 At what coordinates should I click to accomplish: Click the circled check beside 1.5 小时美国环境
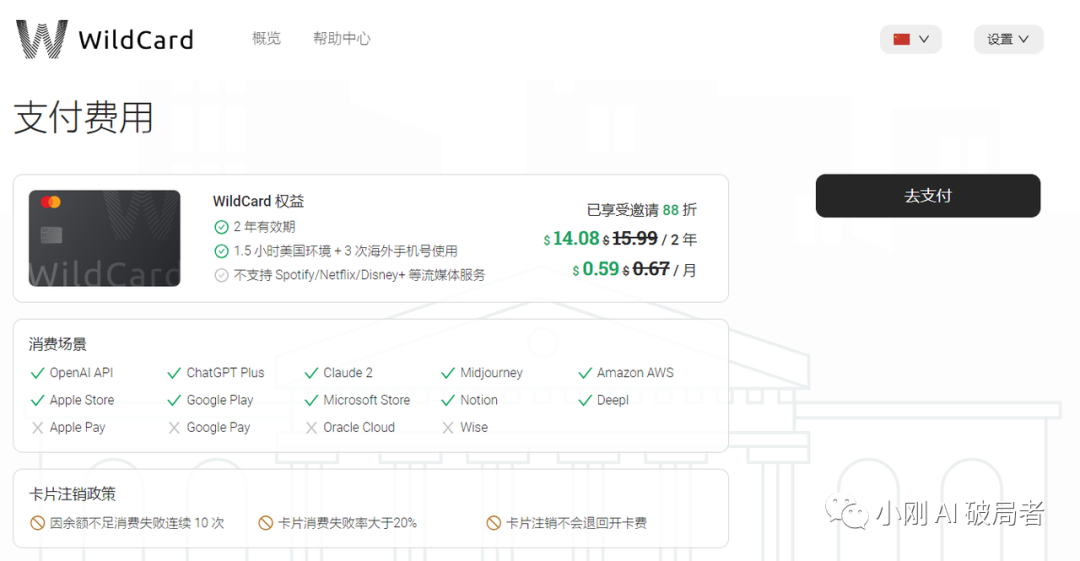click(x=221, y=251)
